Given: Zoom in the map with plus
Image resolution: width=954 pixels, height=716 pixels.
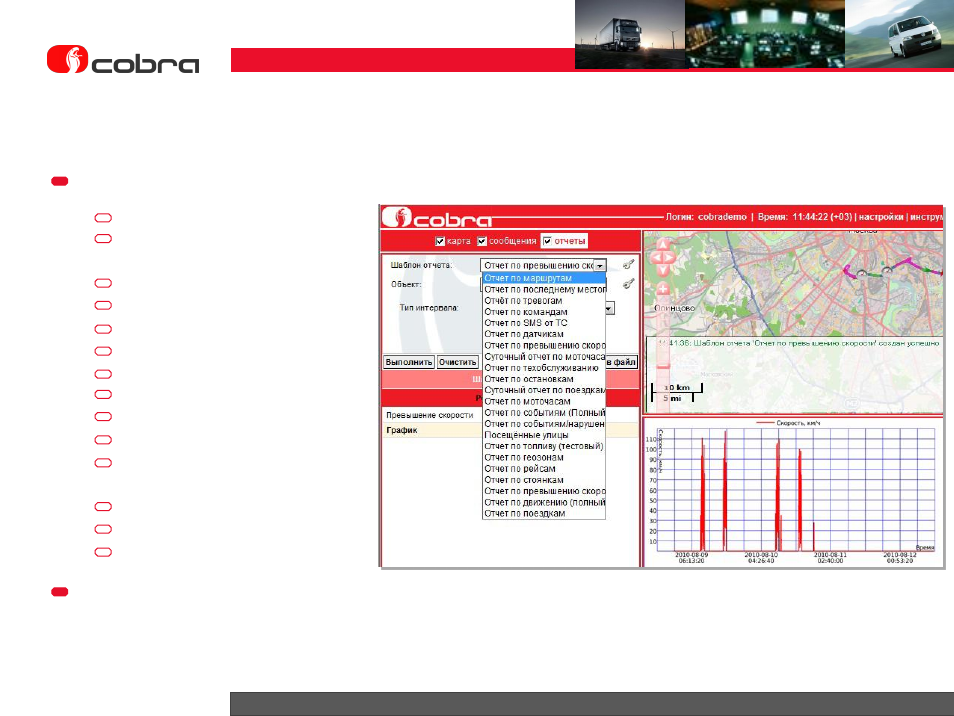Looking at the screenshot, I should [663, 290].
